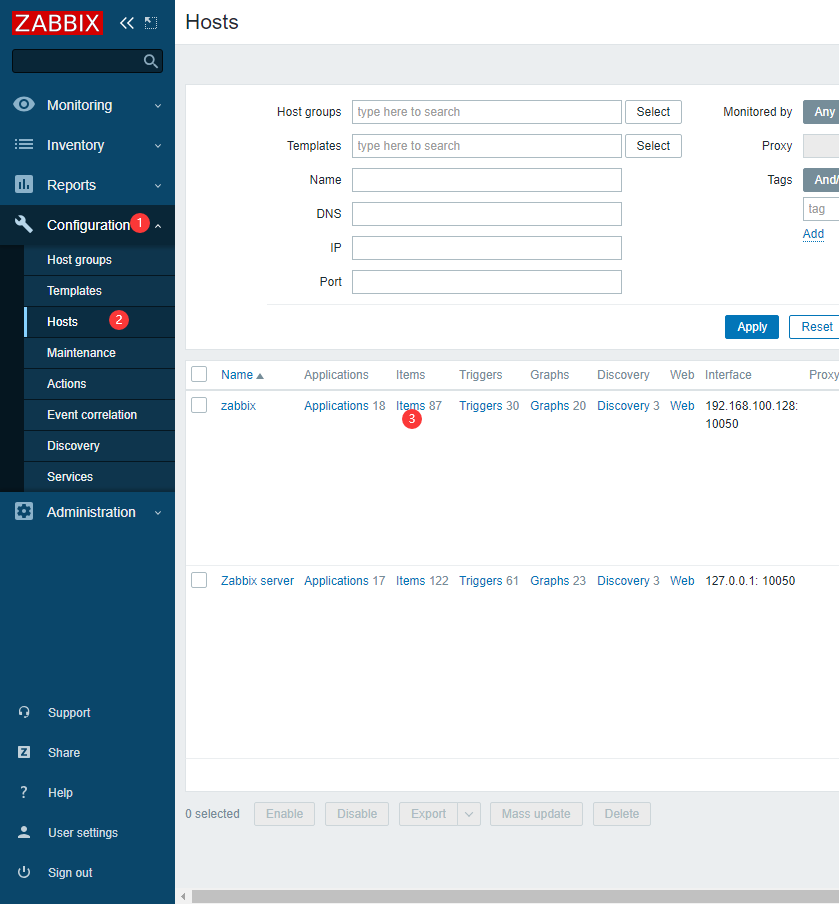Open Templates submenu item

99,291
